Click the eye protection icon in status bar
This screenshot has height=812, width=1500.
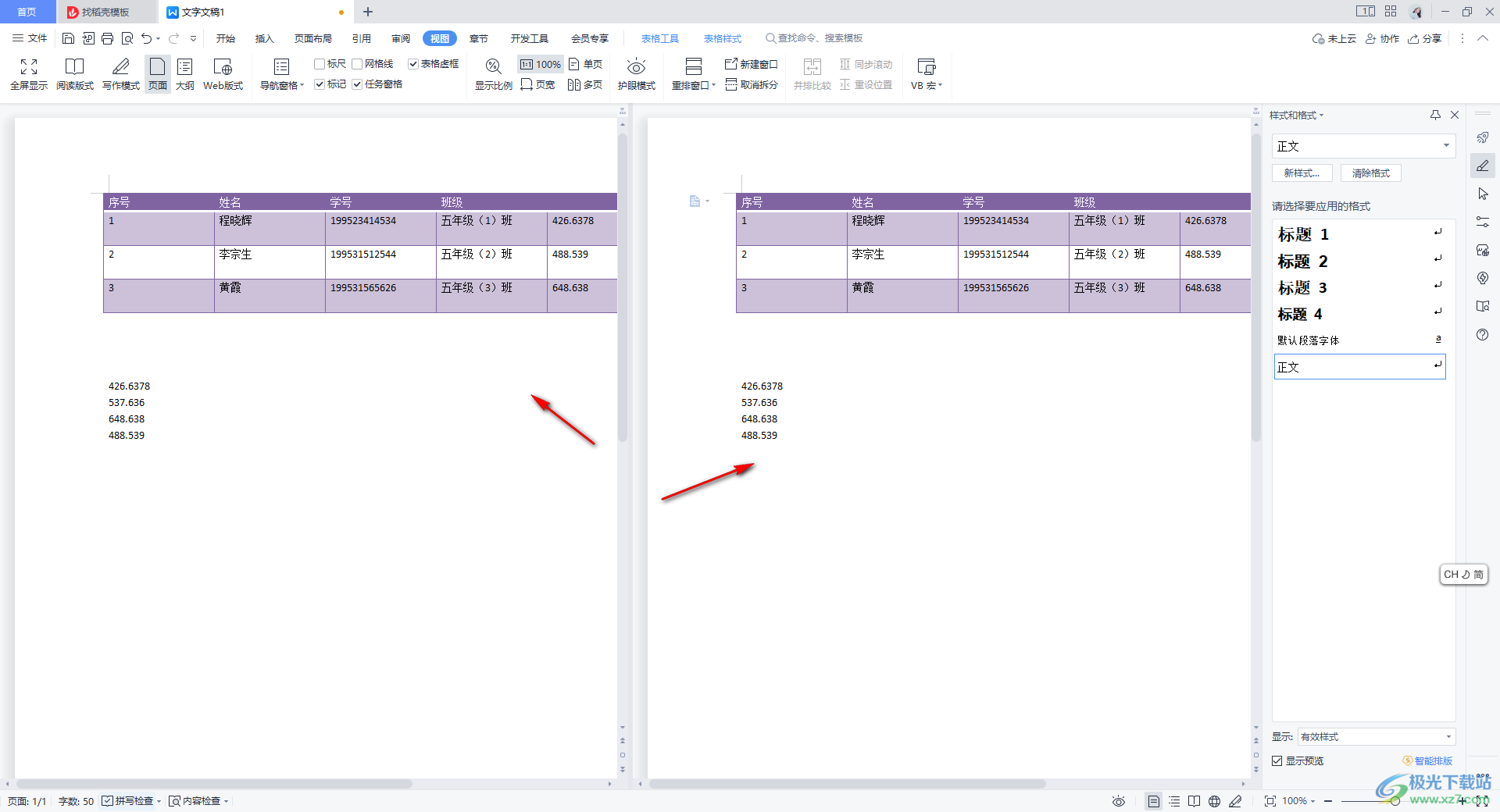tap(1119, 801)
